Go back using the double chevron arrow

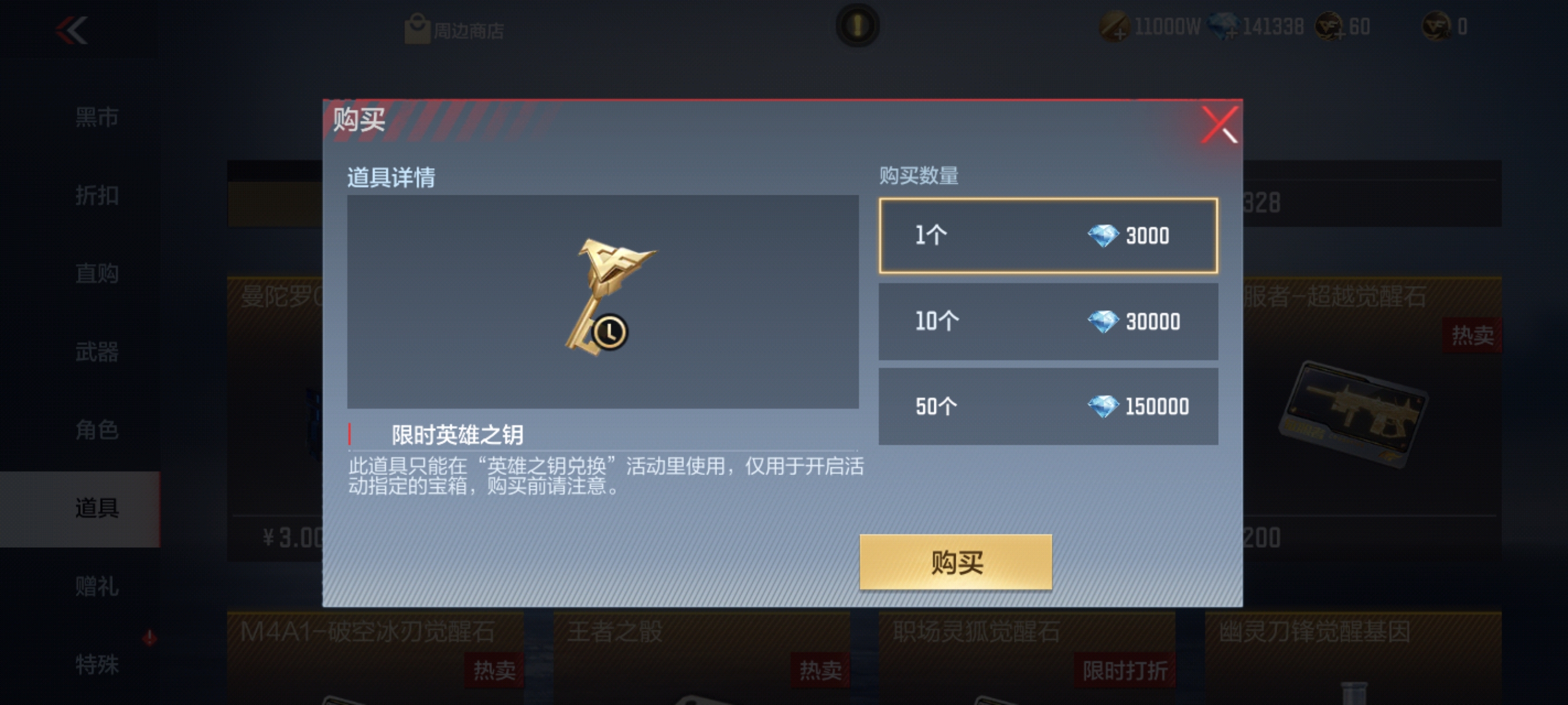click(x=72, y=30)
